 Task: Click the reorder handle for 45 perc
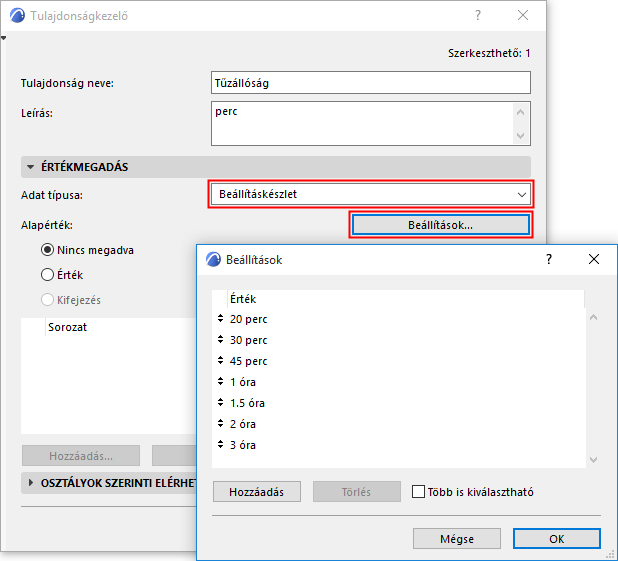tap(220, 360)
